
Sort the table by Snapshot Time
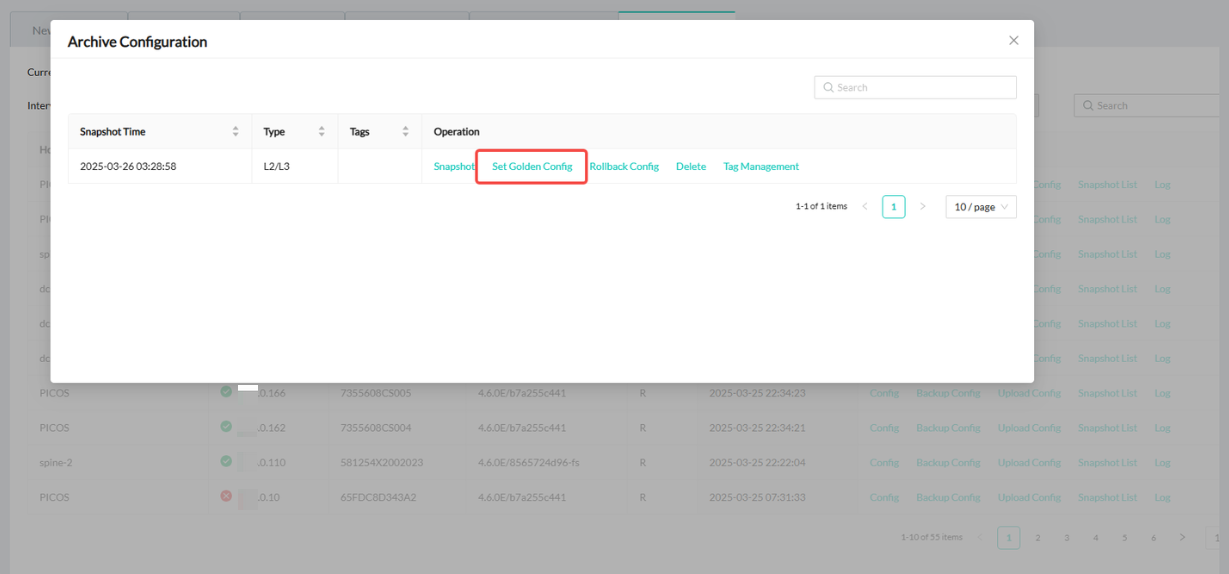pyautogui.click(x=236, y=132)
